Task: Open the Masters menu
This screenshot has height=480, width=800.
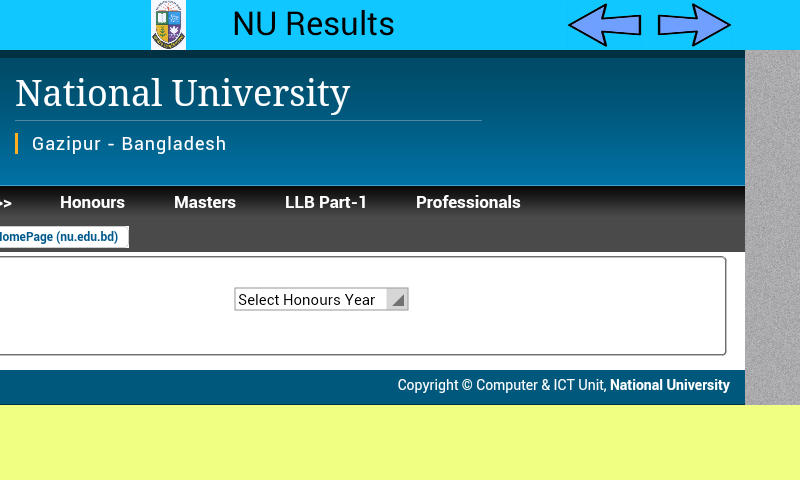Action: pos(205,203)
